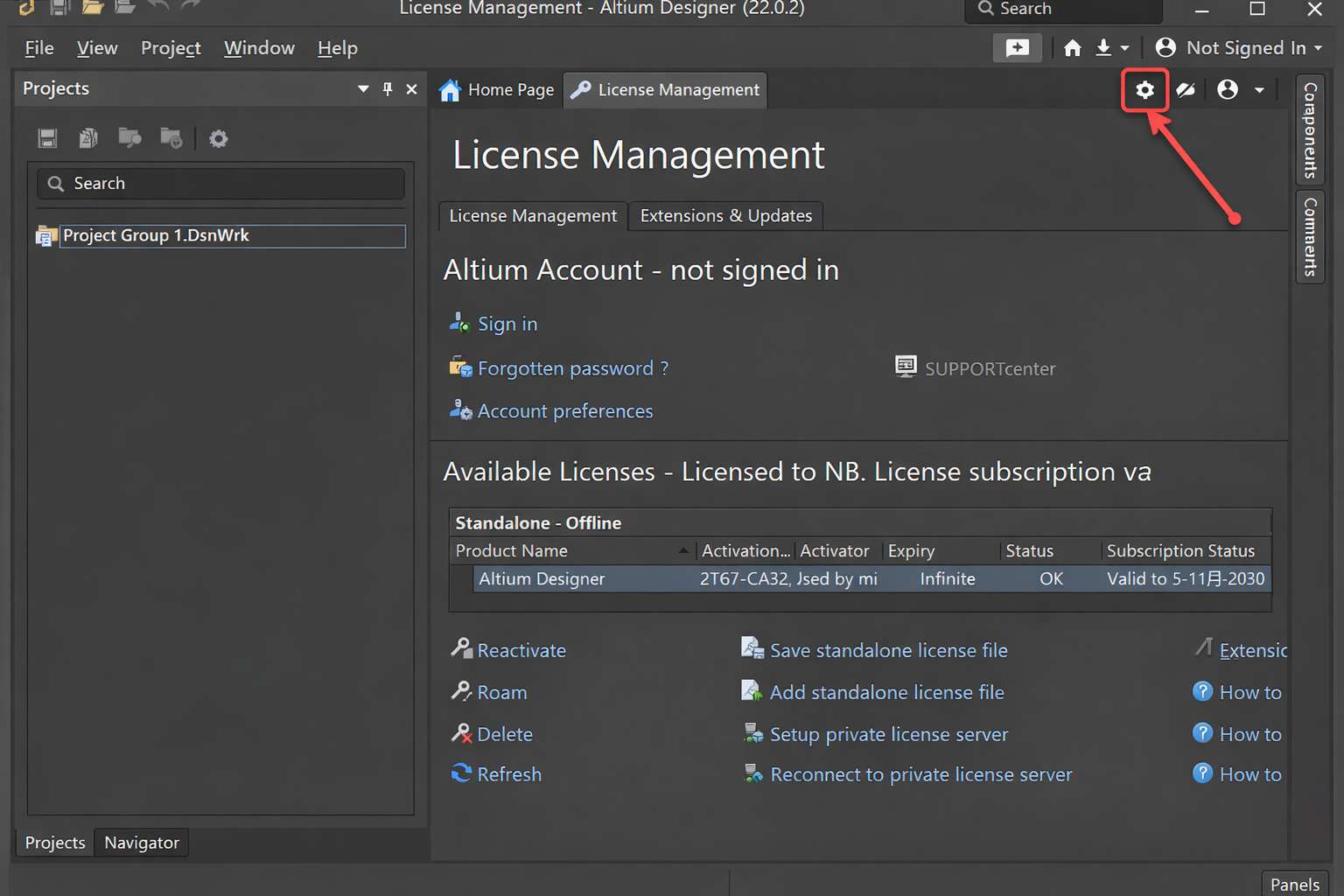Click the user profile icon below Not Signed In
This screenshot has width=1344, height=896.
click(x=1228, y=89)
